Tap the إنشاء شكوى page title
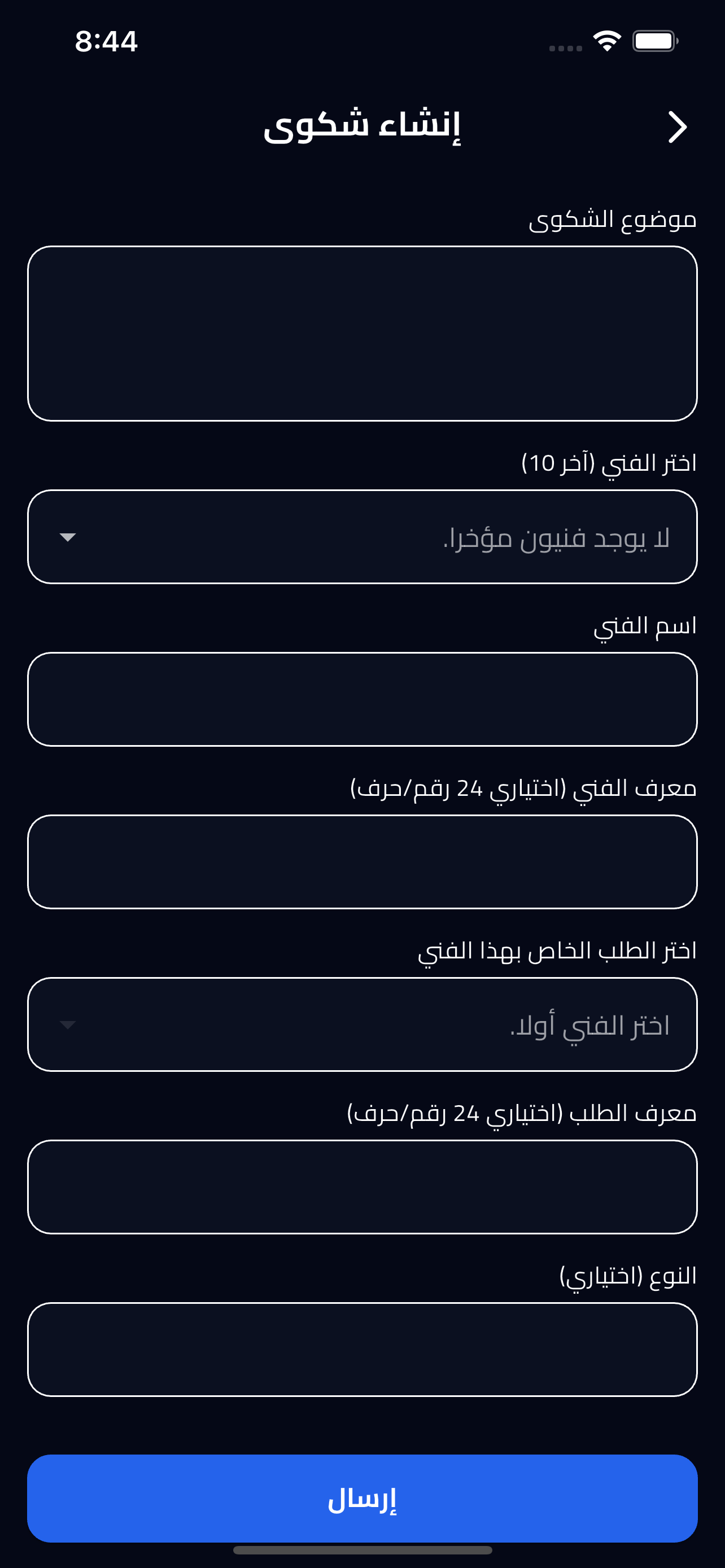 (362, 126)
